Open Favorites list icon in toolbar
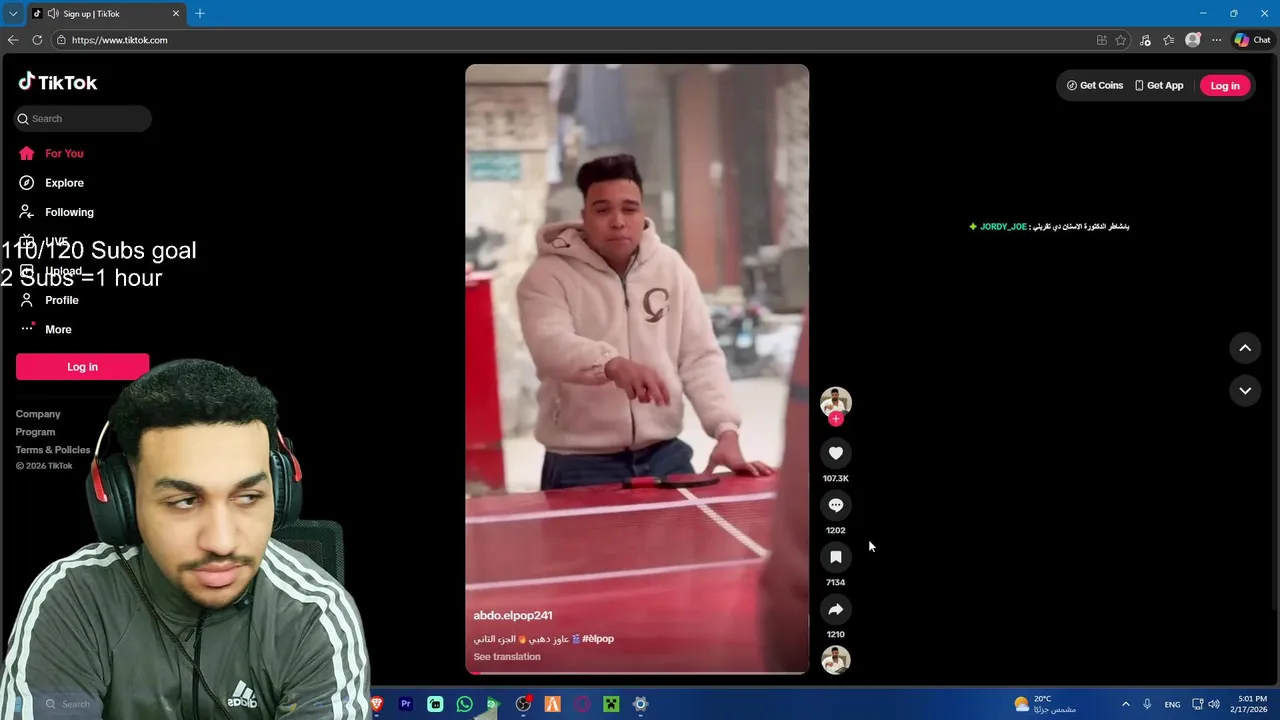Image resolution: width=1280 pixels, height=720 pixels. [x=1168, y=40]
